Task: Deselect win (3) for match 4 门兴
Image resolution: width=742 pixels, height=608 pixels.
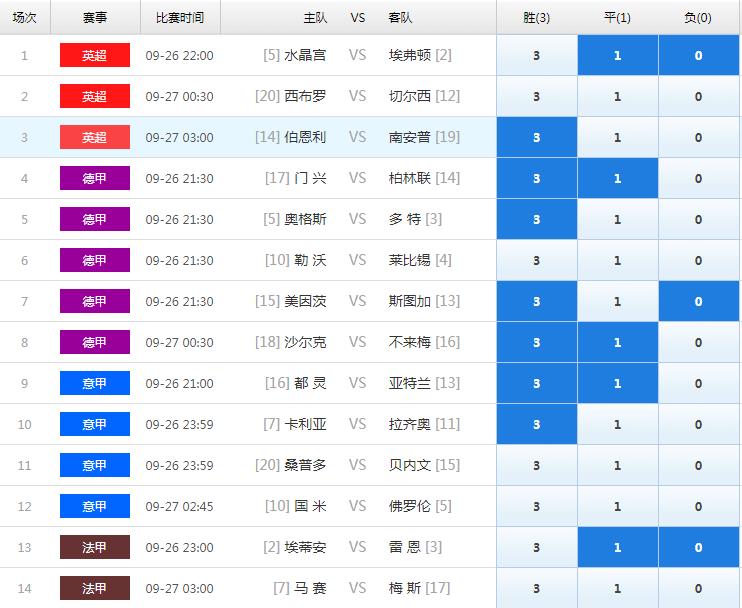Action: pyautogui.click(x=537, y=178)
